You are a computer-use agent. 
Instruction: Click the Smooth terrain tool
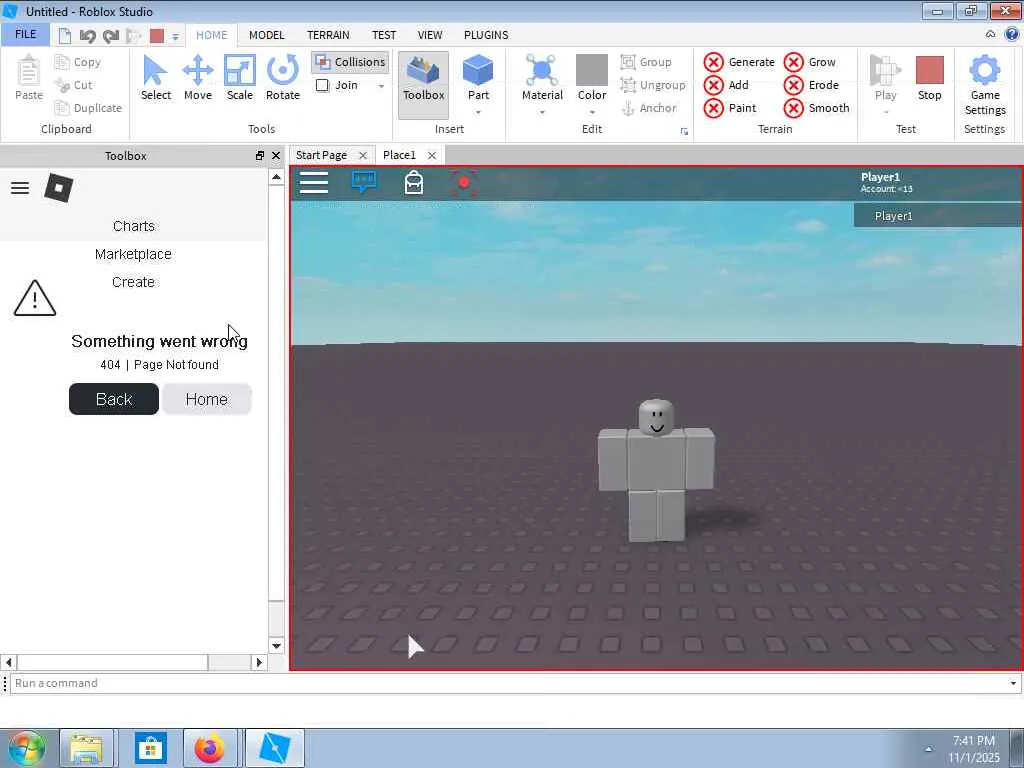click(x=816, y=108)
